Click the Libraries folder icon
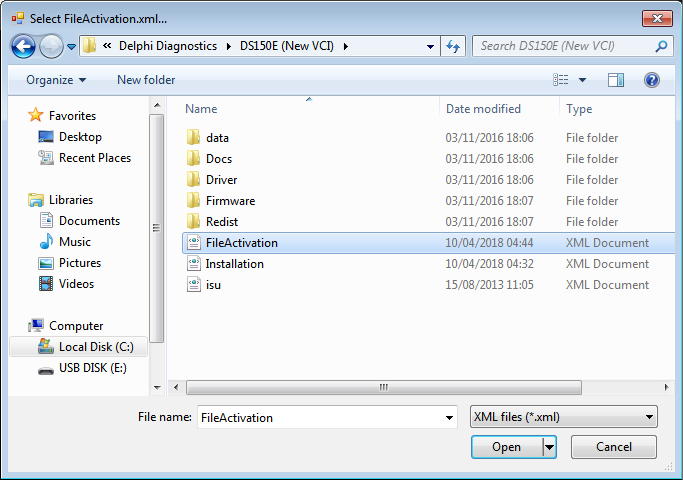This screenshot has height=480, width=683. [36, 200]
